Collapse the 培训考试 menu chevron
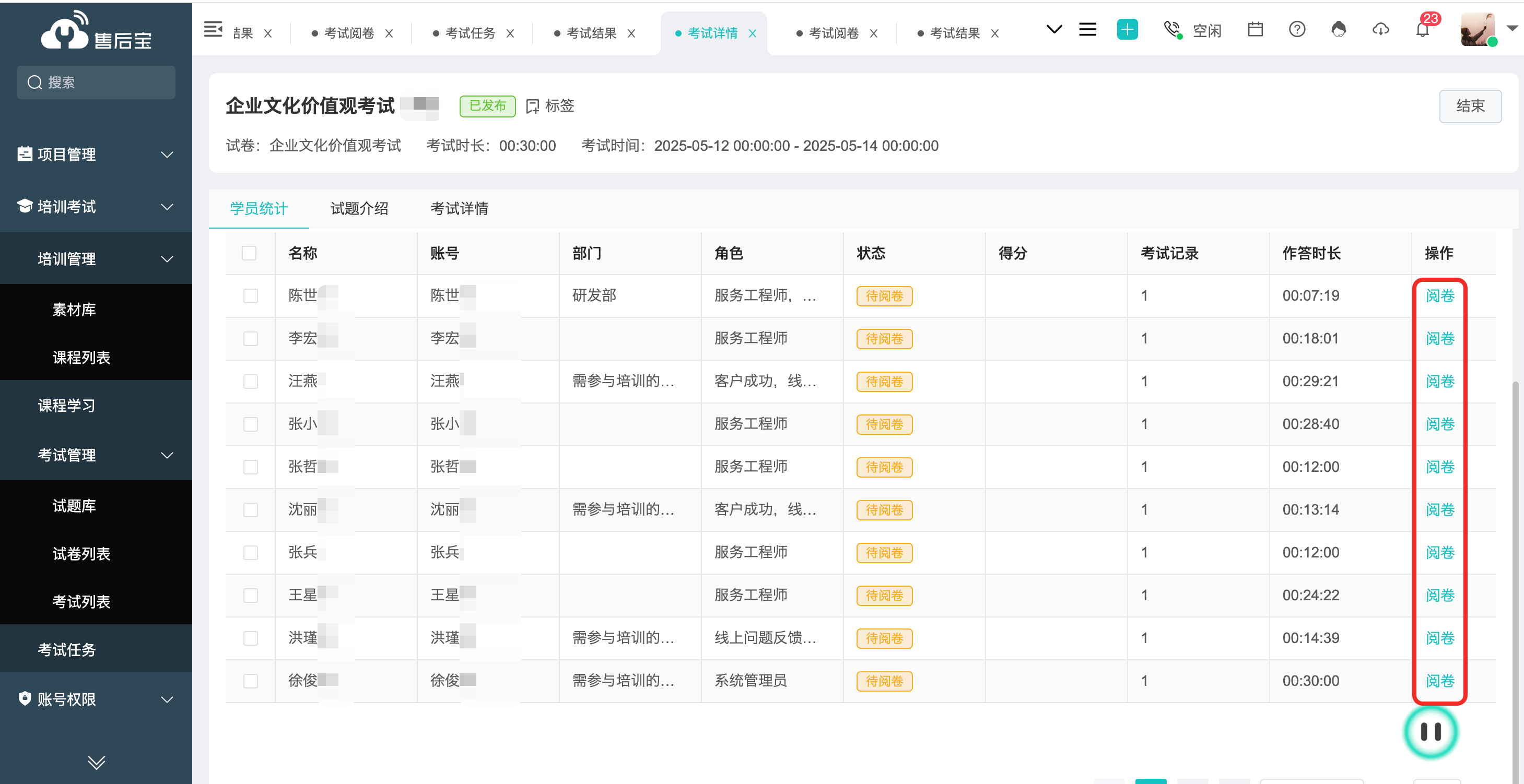The height and width of the screenshot is (784, 1524). (168, 206)
